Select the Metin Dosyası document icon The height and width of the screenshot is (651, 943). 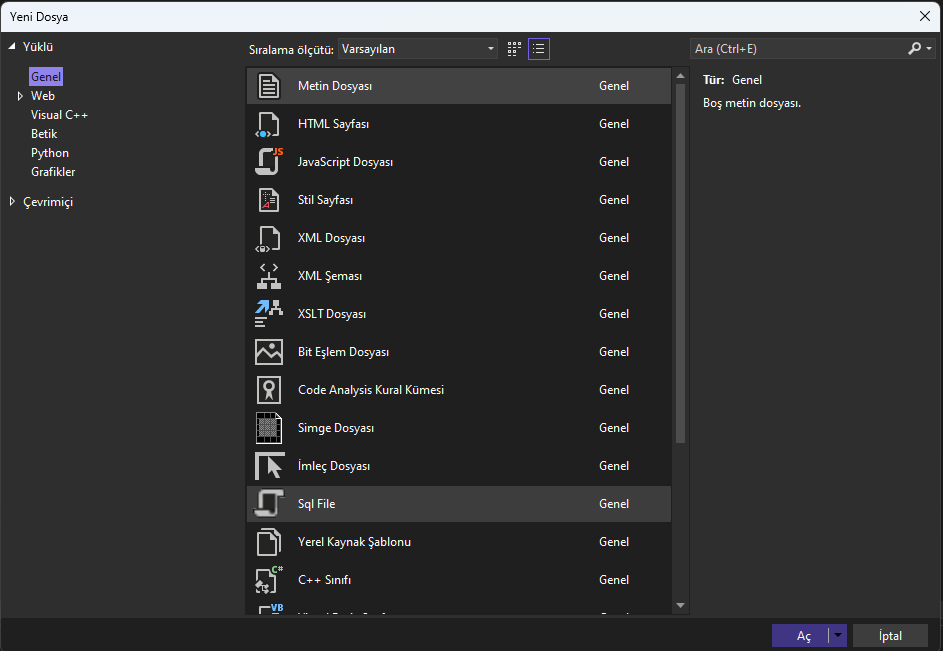tap(268, 86)
